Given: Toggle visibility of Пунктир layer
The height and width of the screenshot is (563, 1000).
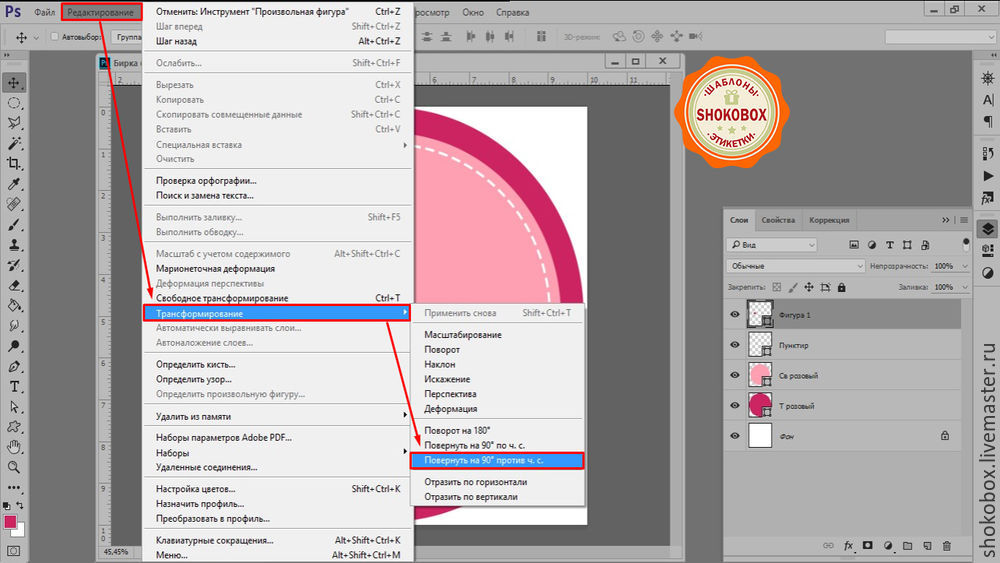Looking at the screenshot, I should (x=736, y=344).
